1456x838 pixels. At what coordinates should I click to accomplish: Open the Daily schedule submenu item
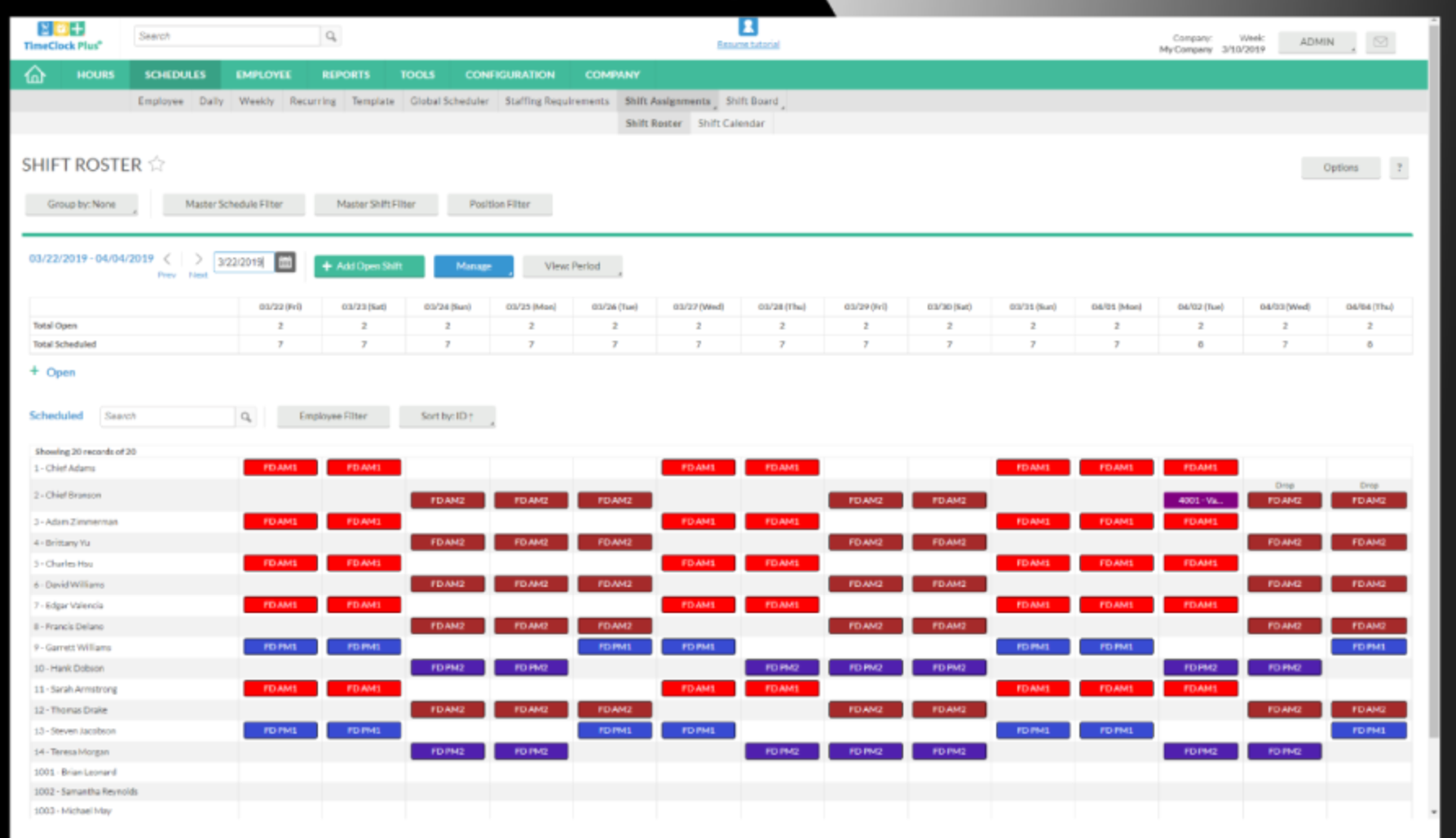211,101
